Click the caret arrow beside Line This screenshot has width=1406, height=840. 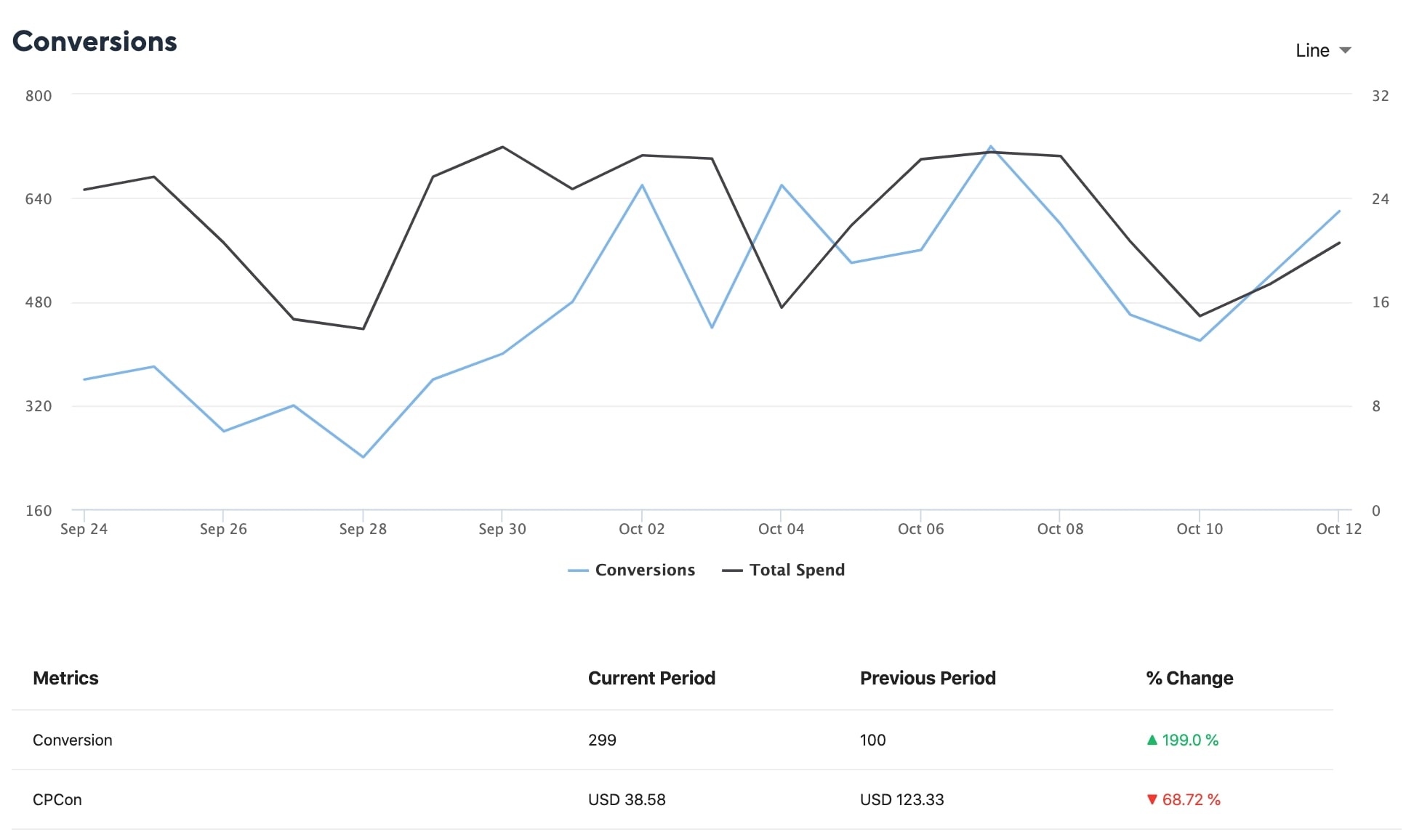pyautogui.click(x=1345, y=50)
